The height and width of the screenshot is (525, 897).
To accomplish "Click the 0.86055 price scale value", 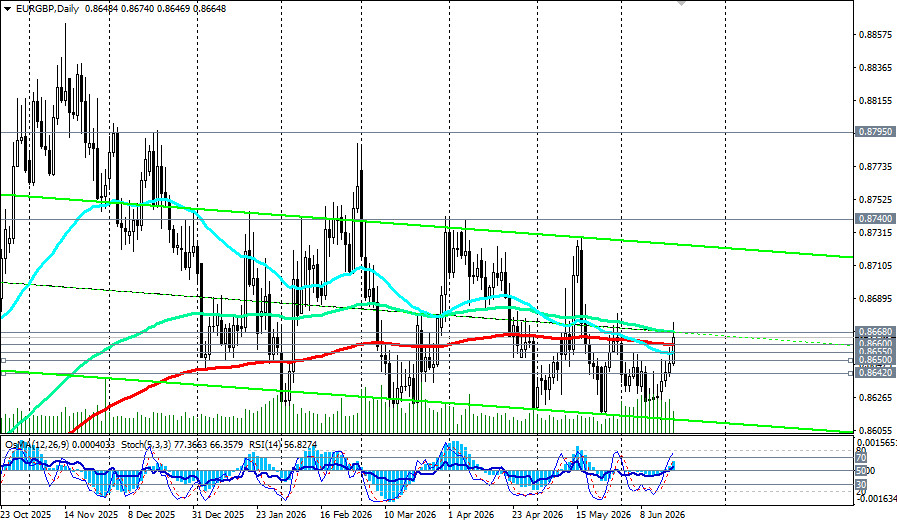I will click(x=875, y=431).
